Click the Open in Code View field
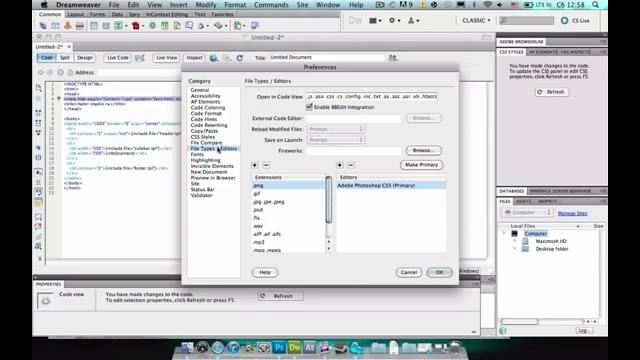The width and height of the screenshot is (640, 360). [372, 97]
